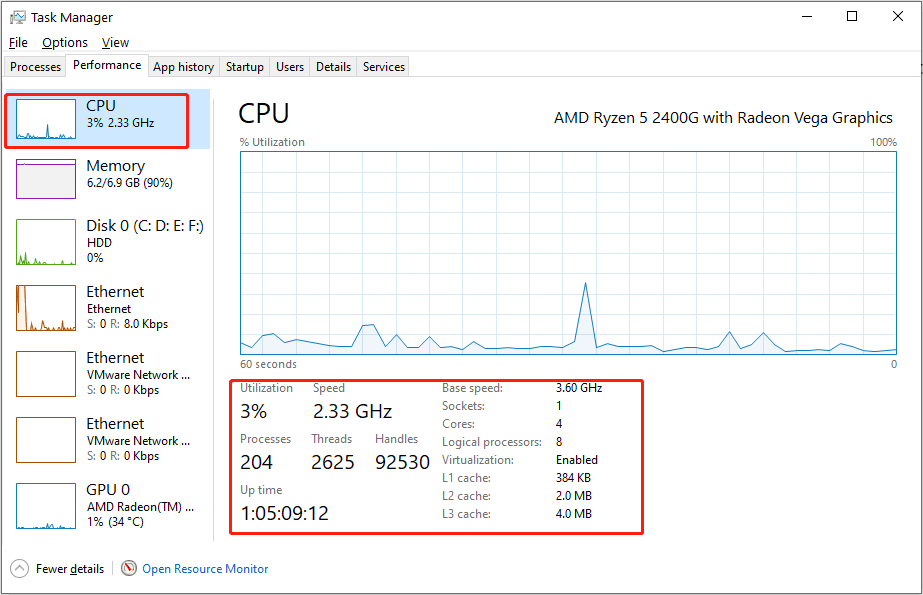The image size is (923, 595).
Task: Select the Memory usage graph thumbnail
Action: [46, 179]
